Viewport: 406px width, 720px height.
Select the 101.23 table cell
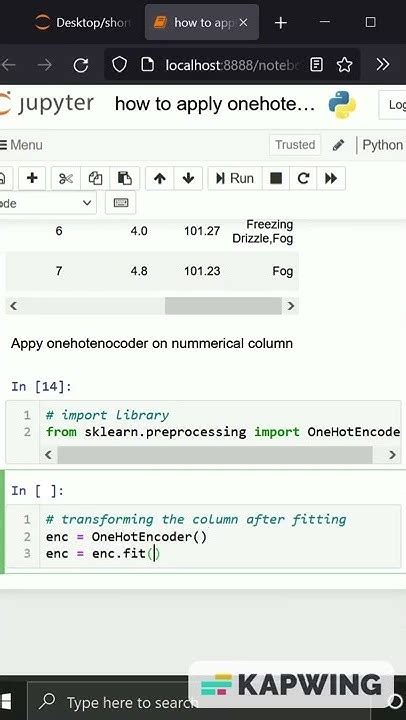pos(202,271)
